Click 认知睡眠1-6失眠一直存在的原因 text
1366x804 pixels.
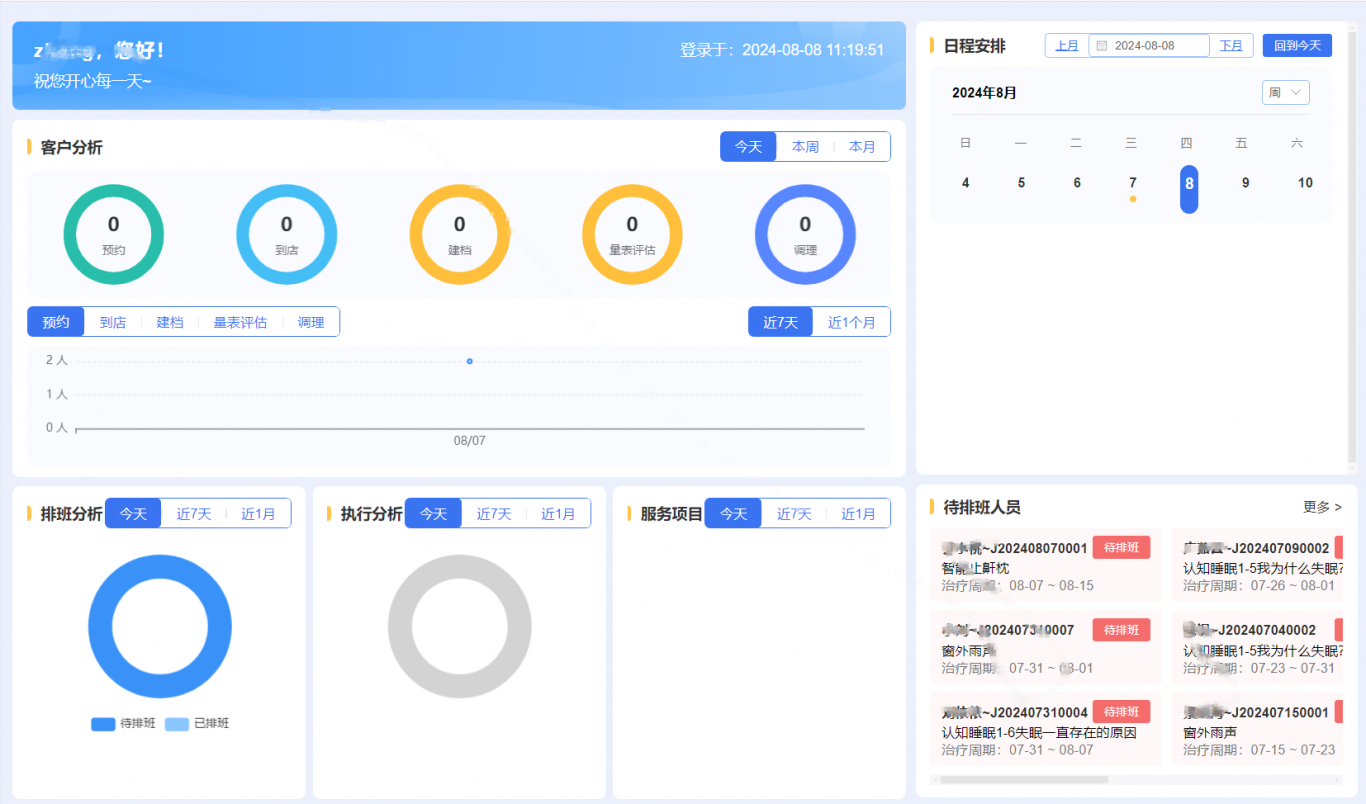[x=1039, y=732]
